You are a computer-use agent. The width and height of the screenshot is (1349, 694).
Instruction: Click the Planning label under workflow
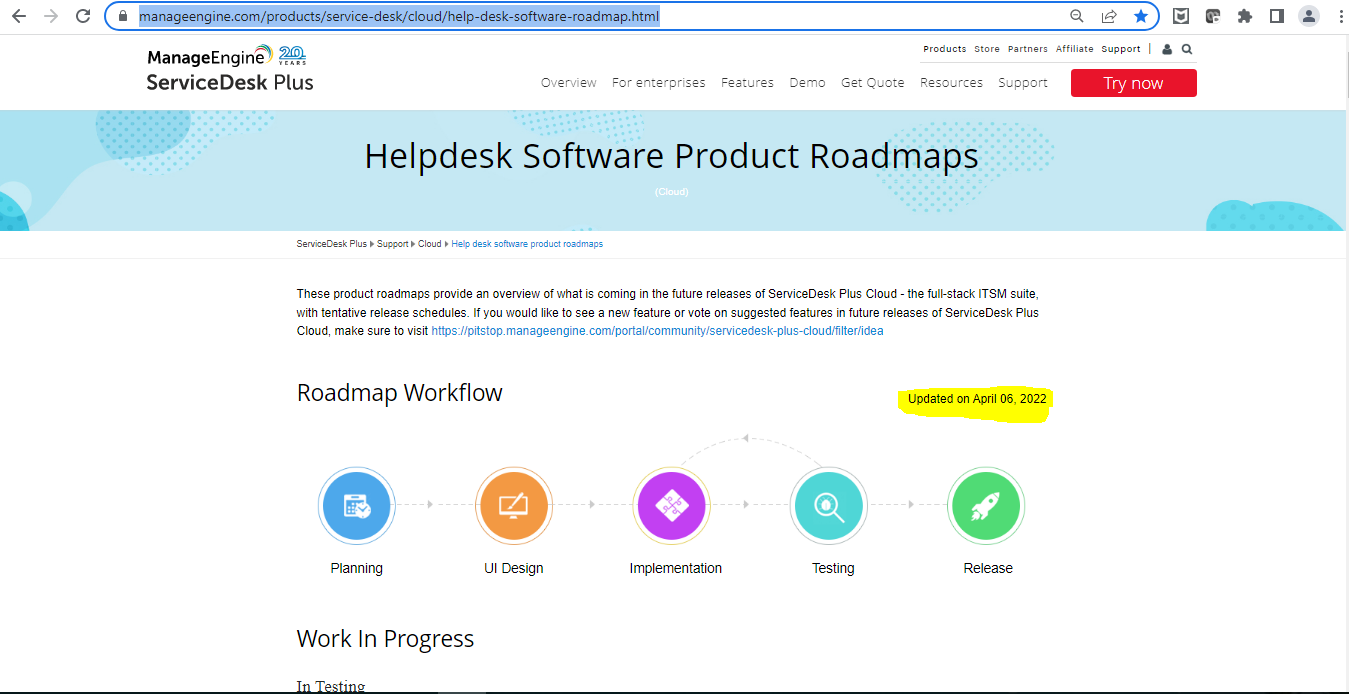click(x=357, y=568)
